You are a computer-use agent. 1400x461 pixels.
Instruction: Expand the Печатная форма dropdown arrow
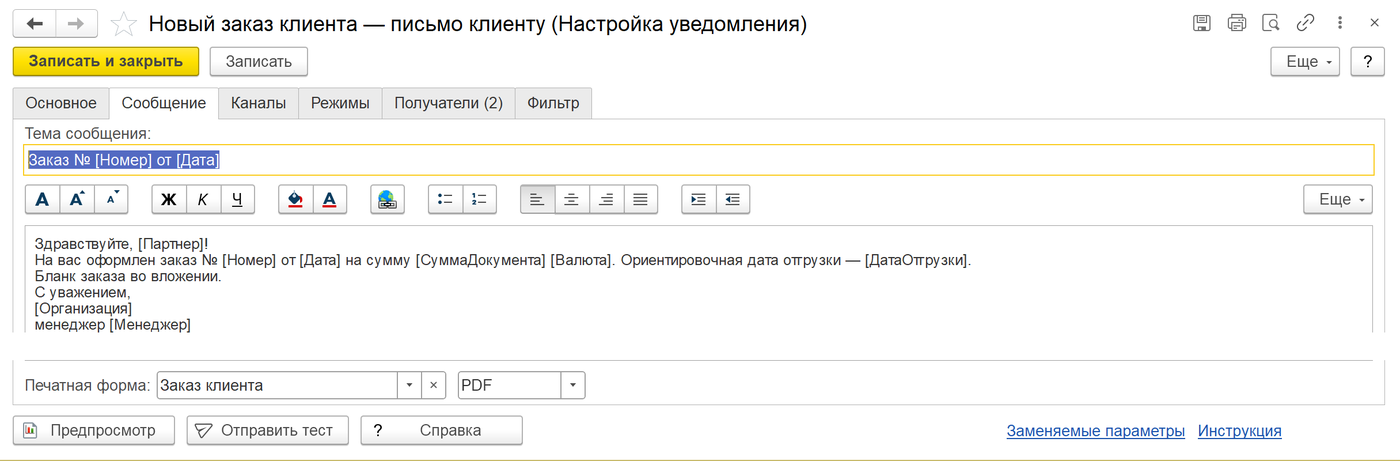click(409, 385)
